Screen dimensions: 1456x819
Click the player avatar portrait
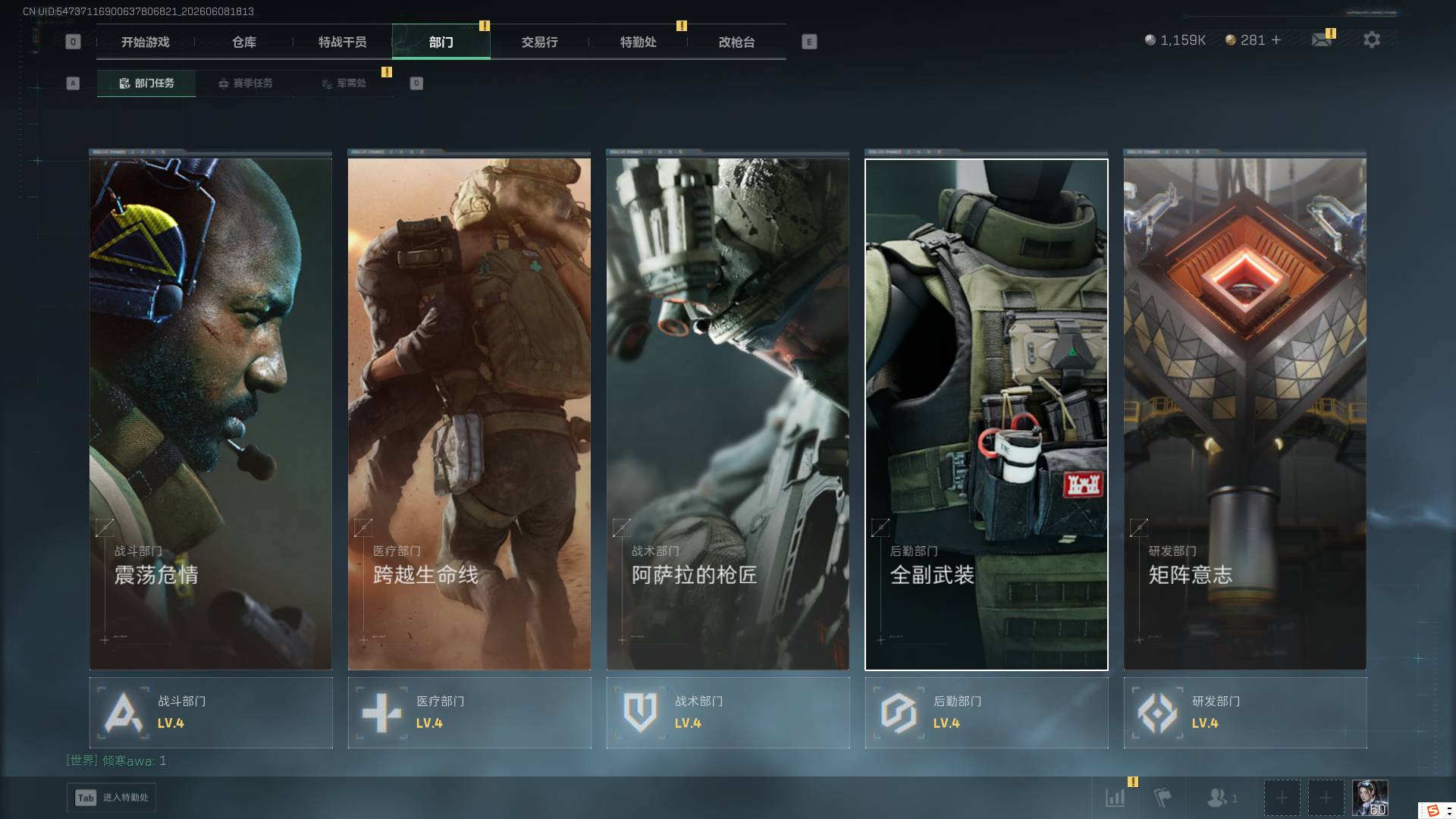(x=1370, y=798)
